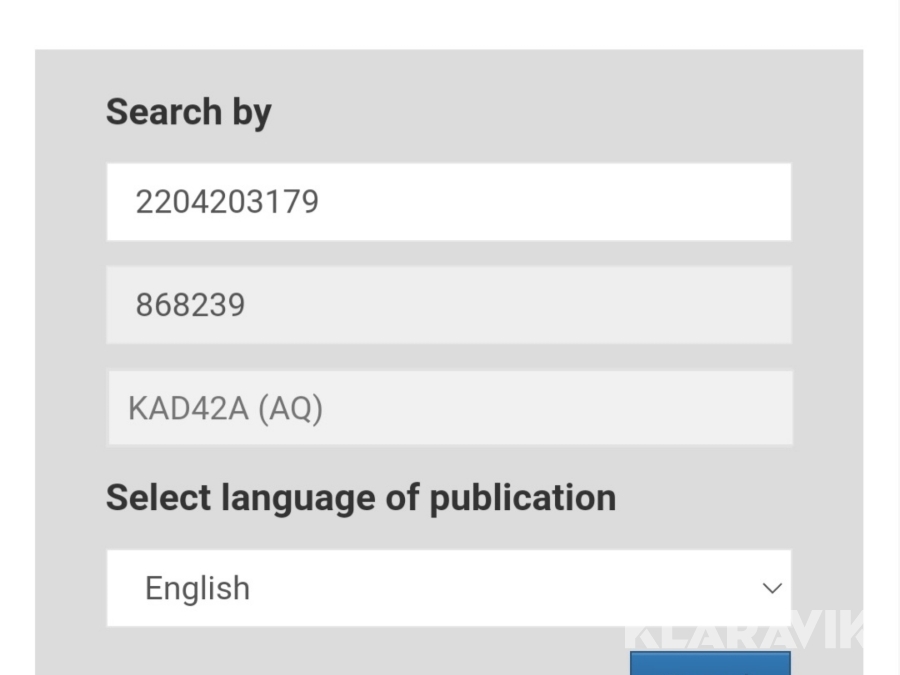Click the number 2204203179 text
The height and width of the screenshot is (675, 900).
click(227, 202)
